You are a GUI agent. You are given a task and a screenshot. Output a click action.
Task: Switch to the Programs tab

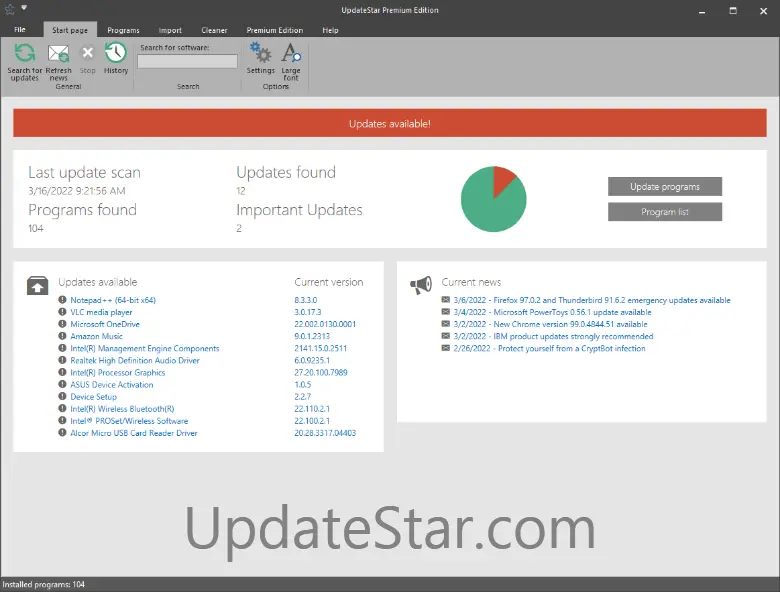point(123,30)
